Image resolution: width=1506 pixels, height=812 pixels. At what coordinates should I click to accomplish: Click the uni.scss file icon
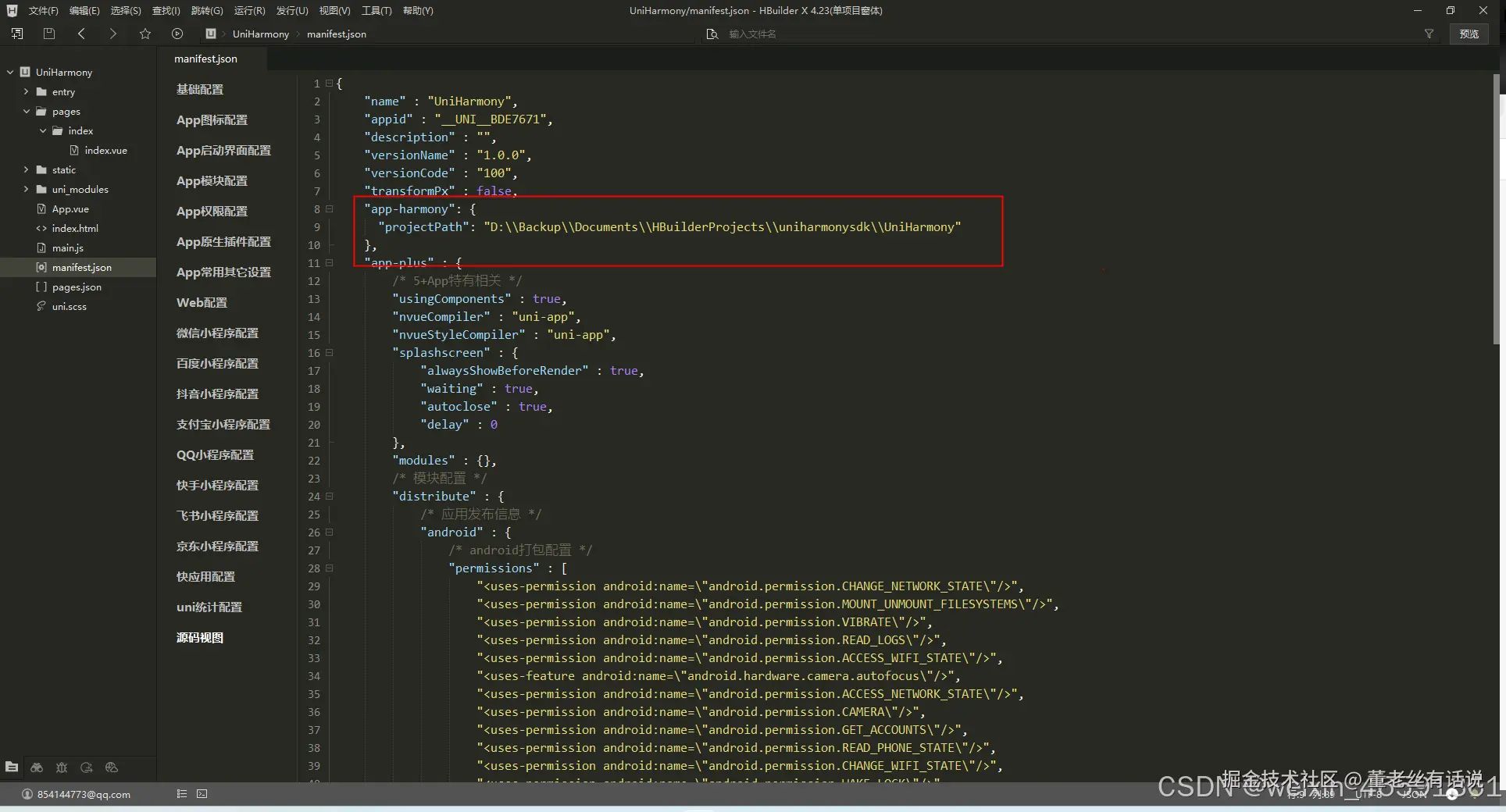41,306
